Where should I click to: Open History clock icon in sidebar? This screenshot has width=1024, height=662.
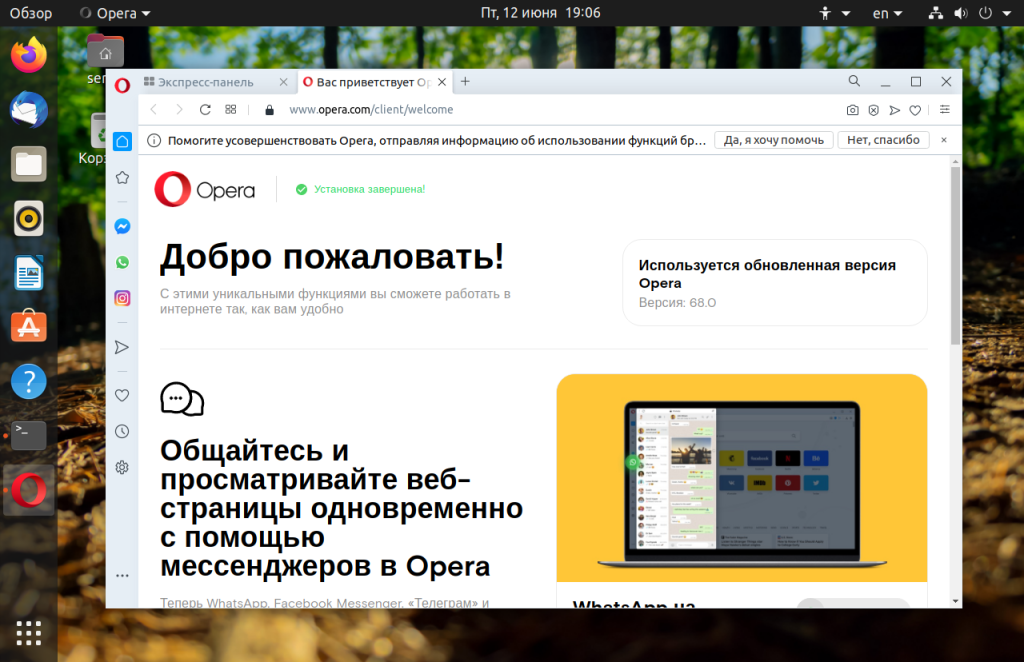tap(122, 431)
